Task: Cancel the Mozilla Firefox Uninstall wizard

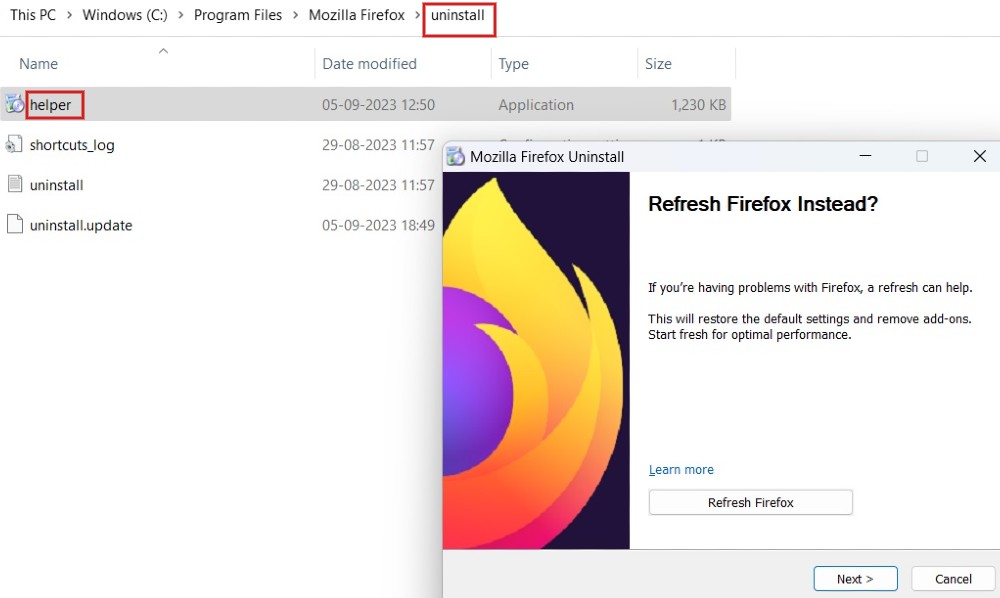Action: [951, 578]
